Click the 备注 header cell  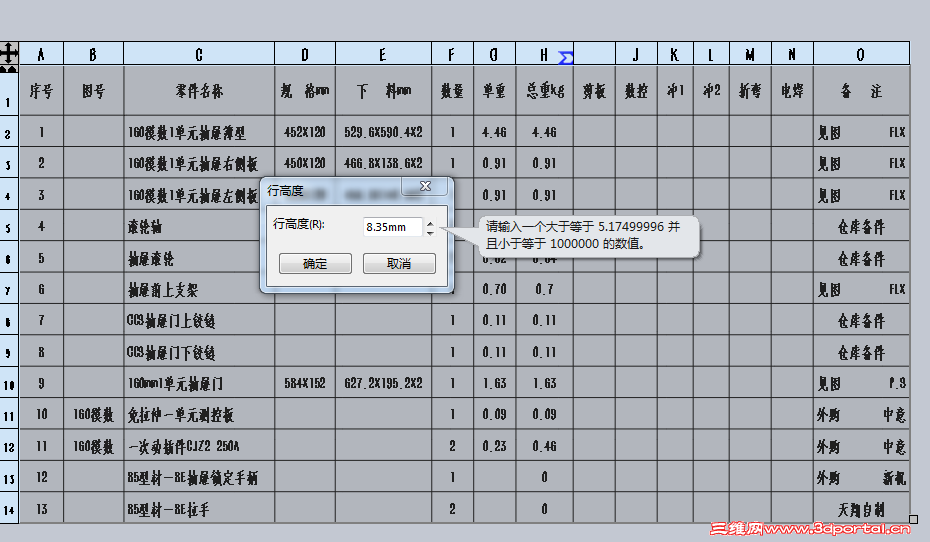(x=861, y=91)
